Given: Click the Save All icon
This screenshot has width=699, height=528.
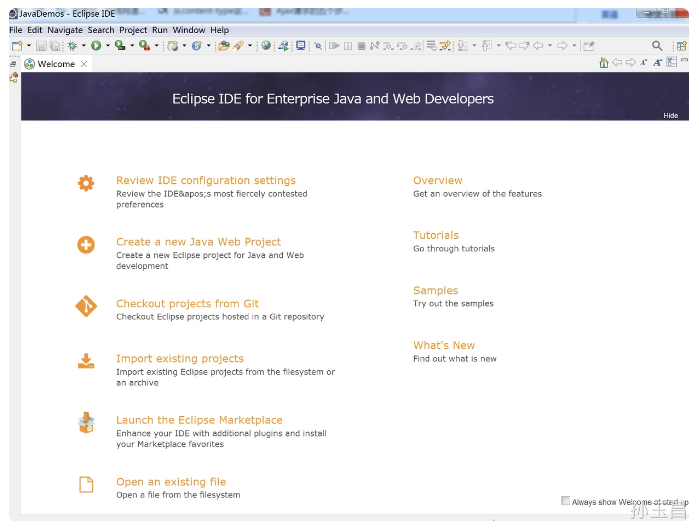Looking at the screenshot, I should click(x=55, y=45).
